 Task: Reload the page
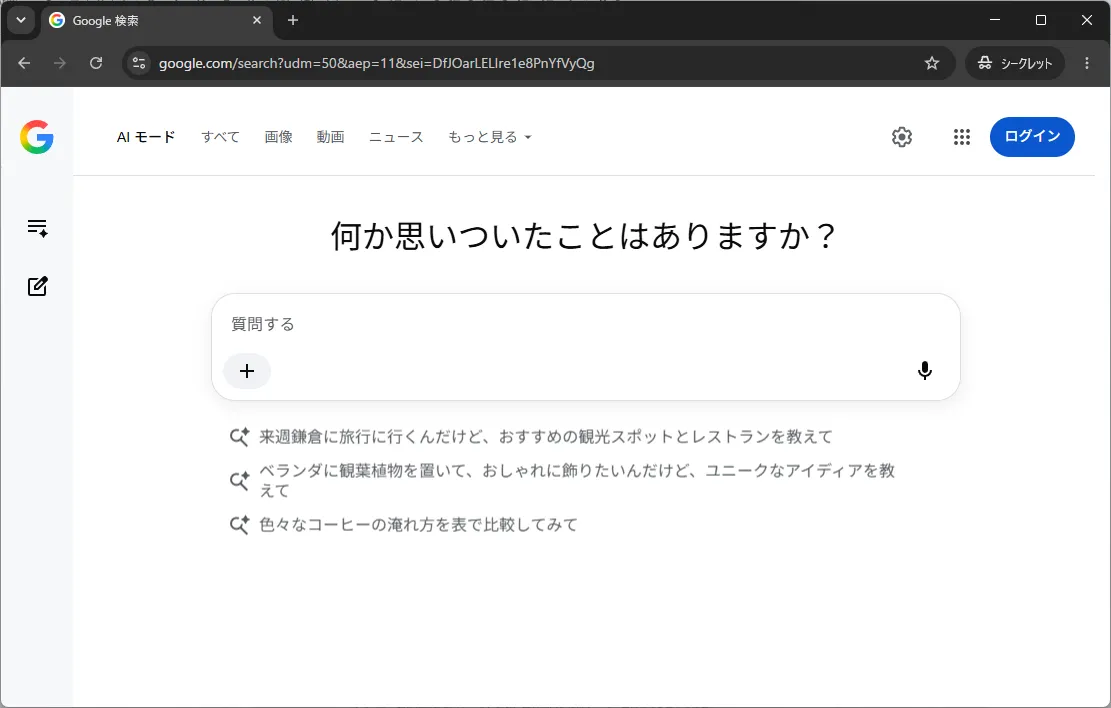pos(96,63)
